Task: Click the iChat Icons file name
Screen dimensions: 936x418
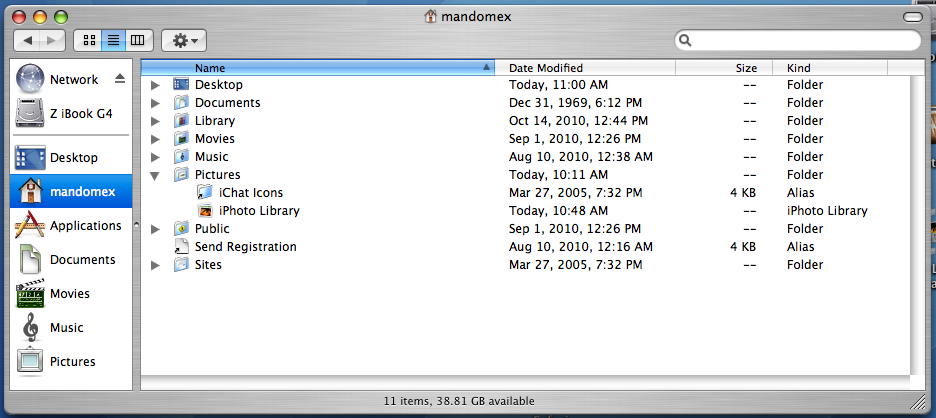Action: pos(251,193)
